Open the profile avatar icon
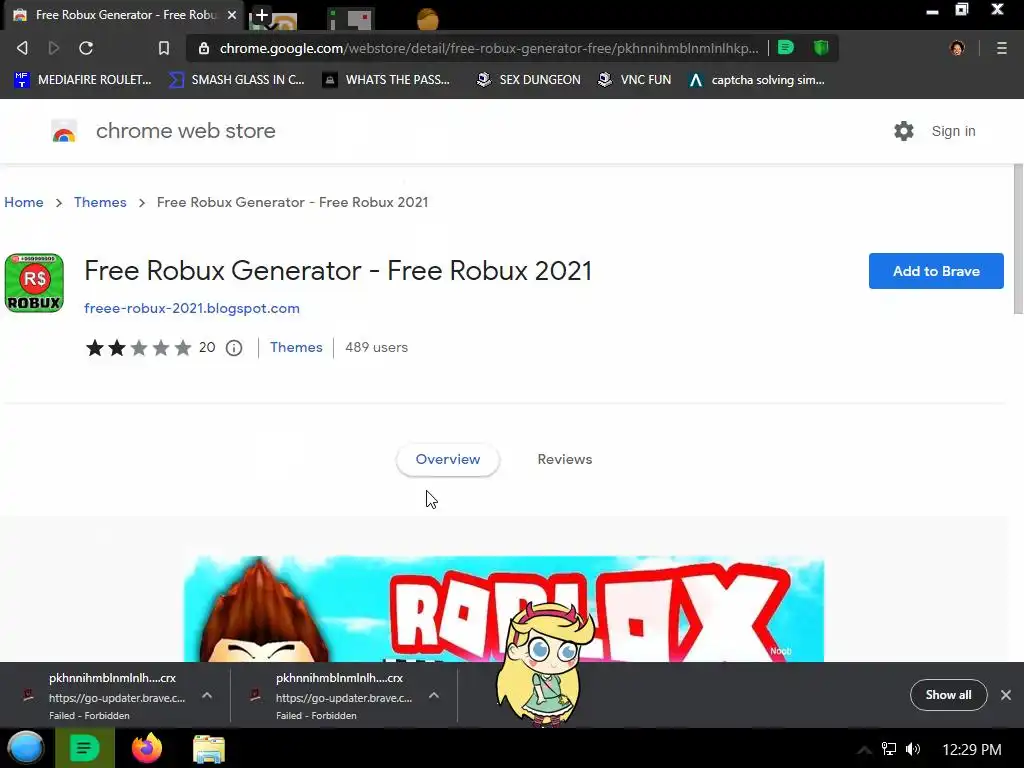Viewport: 1024px width, 768px height. pos(957,48)
